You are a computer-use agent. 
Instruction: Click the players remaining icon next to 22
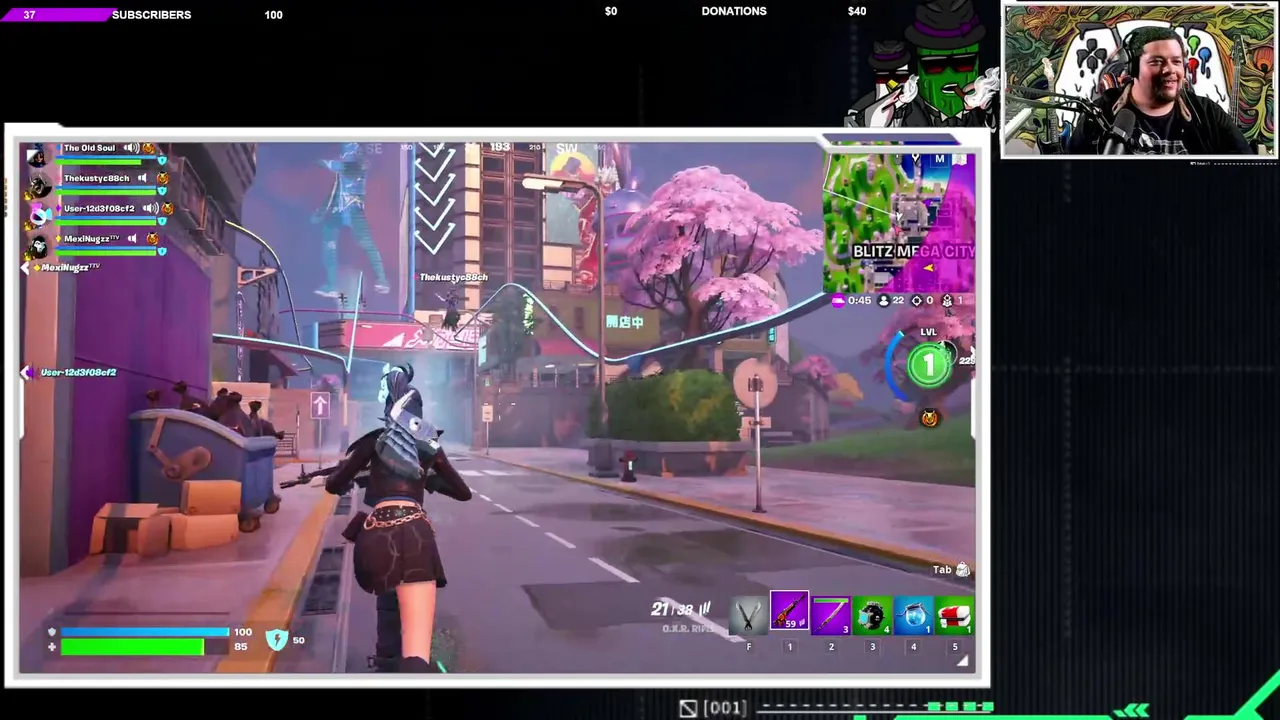884,300
